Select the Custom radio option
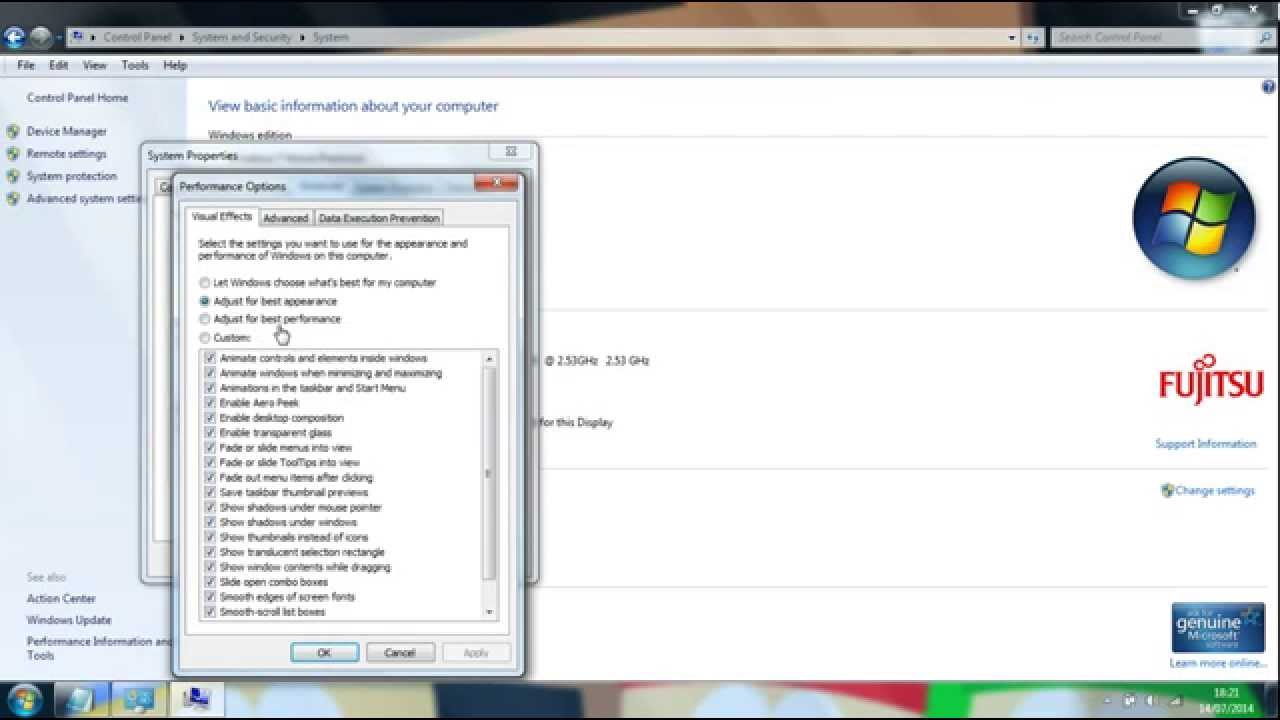Image resolution: width=1280 pixels, height=720 pixels. [205, 337]
